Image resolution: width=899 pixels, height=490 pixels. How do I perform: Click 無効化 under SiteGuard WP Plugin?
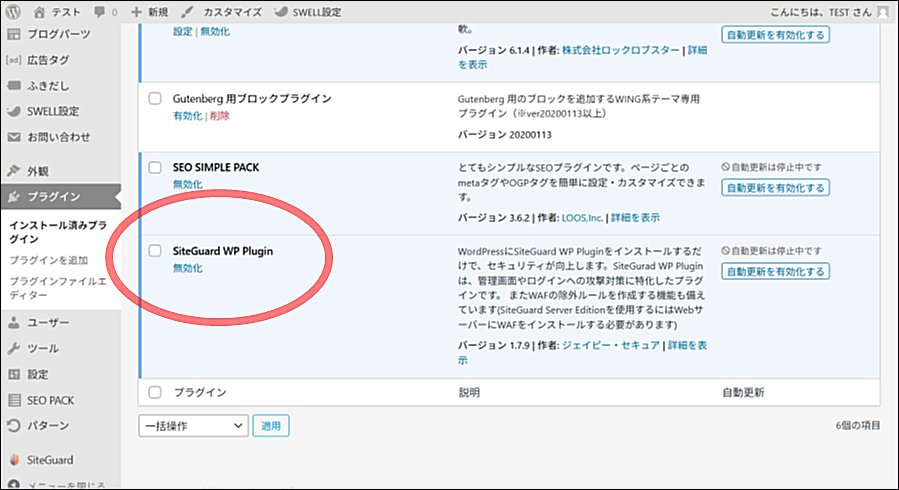tap(187, 268)
